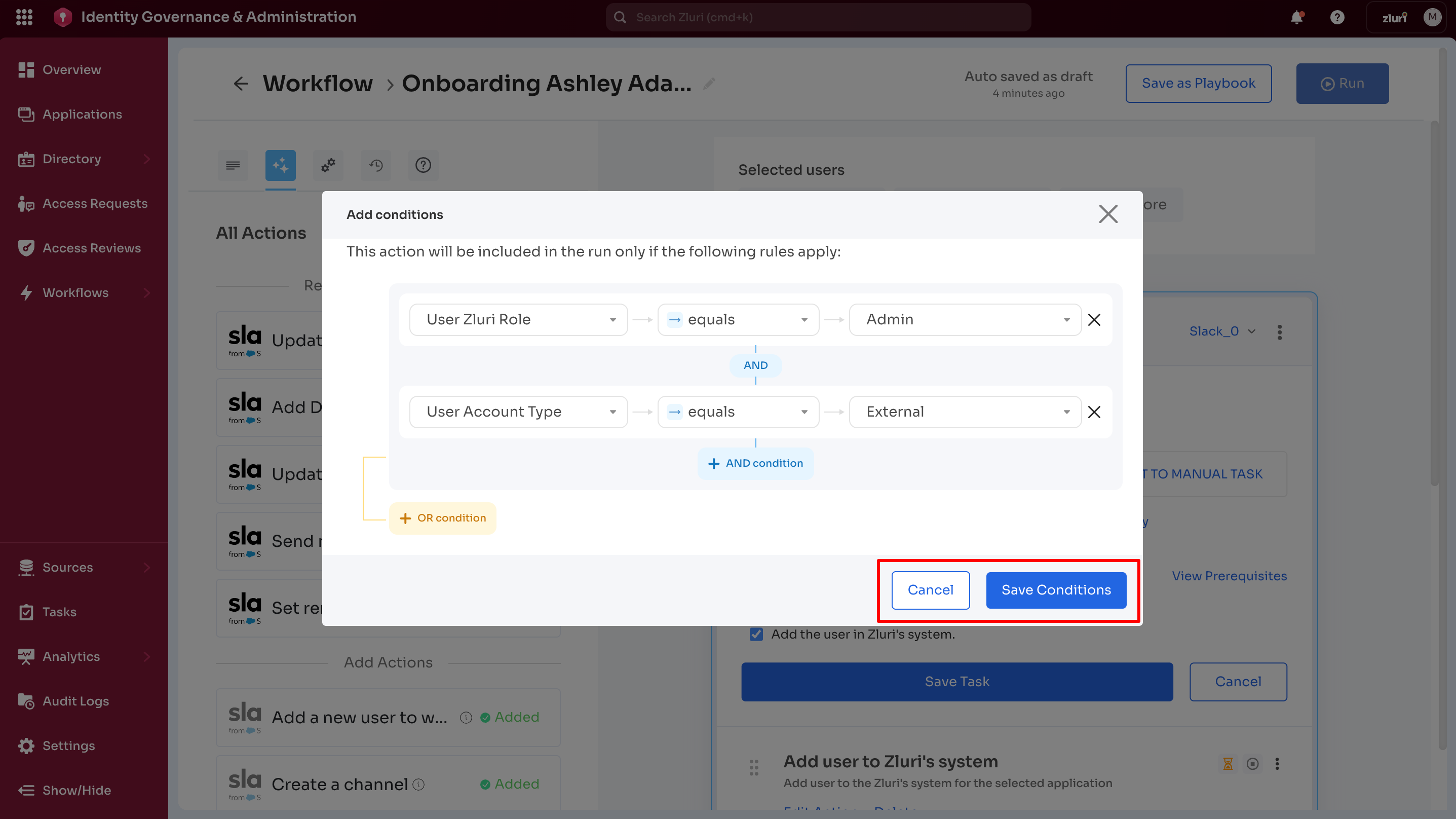1456x819 pixels.
Task: Open the Admin value dropdown
Action: pyautogui.click(x=965, y=320)
